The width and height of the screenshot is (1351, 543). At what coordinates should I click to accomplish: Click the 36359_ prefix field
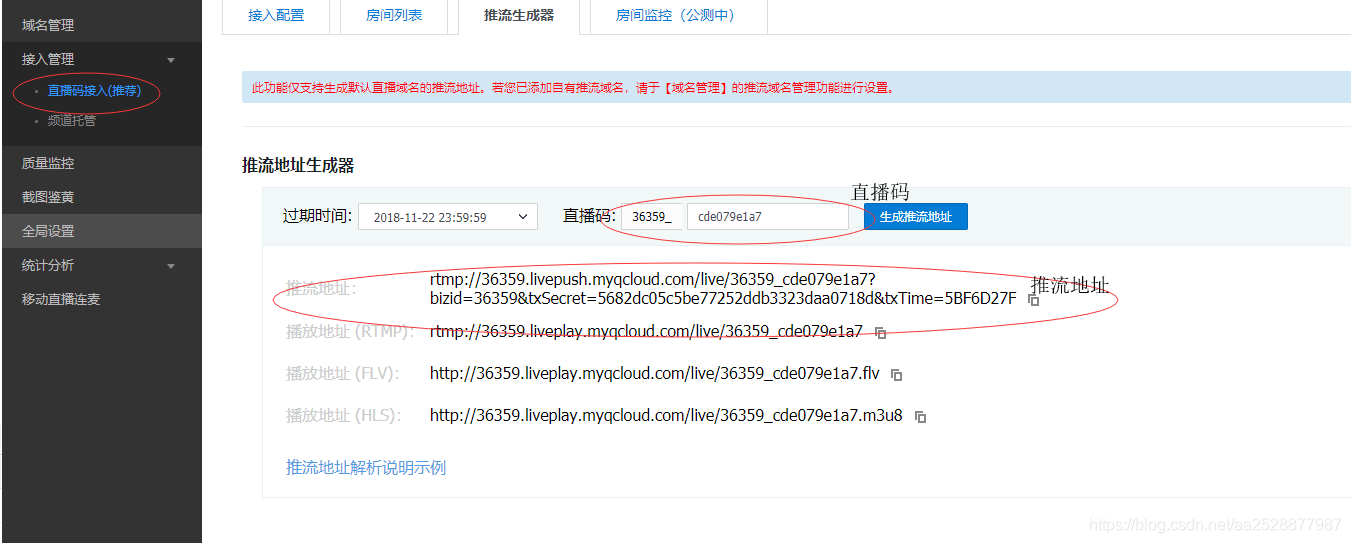(652, 217)
